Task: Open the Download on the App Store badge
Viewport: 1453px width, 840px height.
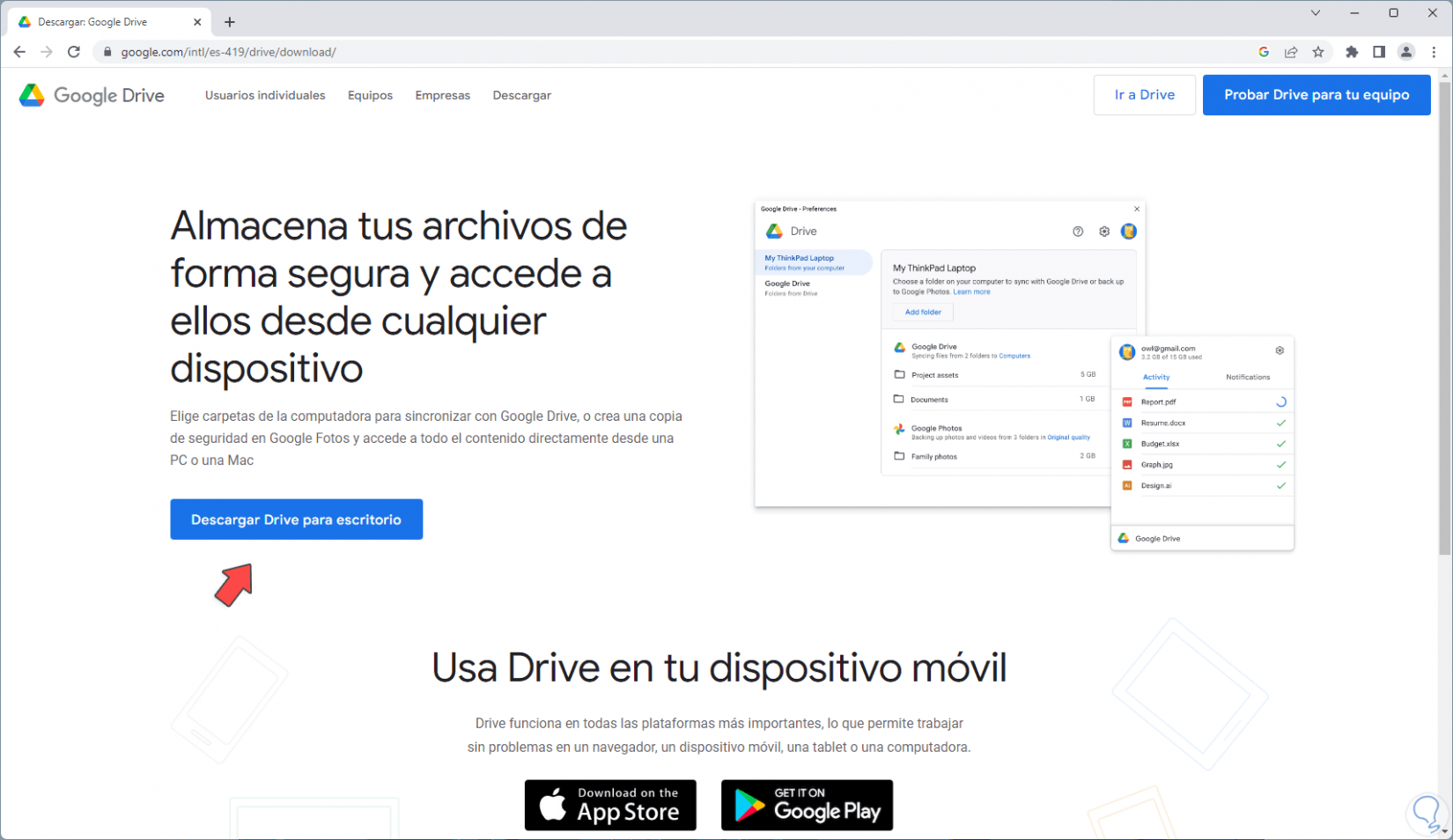Action: (610, 805)
